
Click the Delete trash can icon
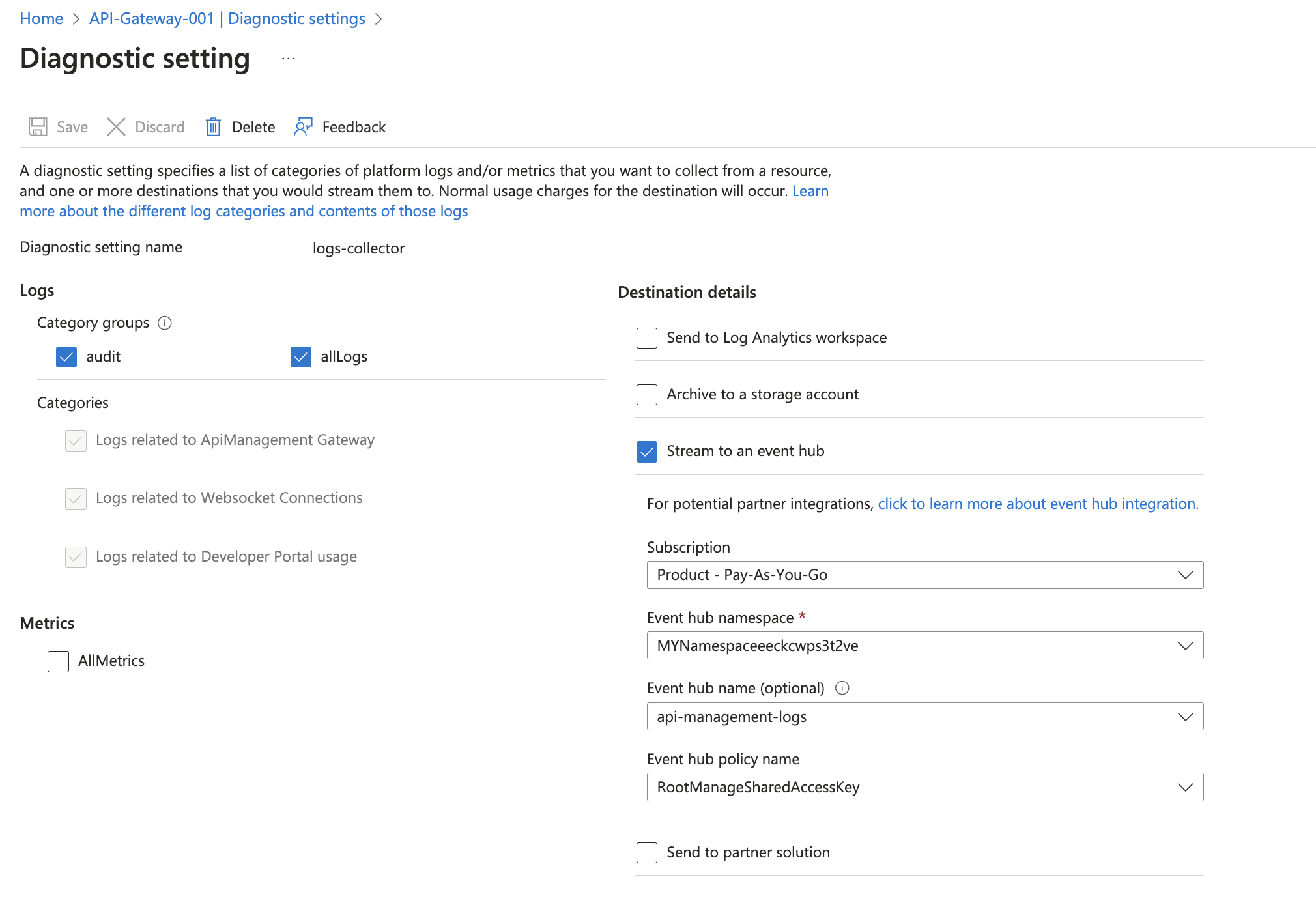(x=213, y=126)
